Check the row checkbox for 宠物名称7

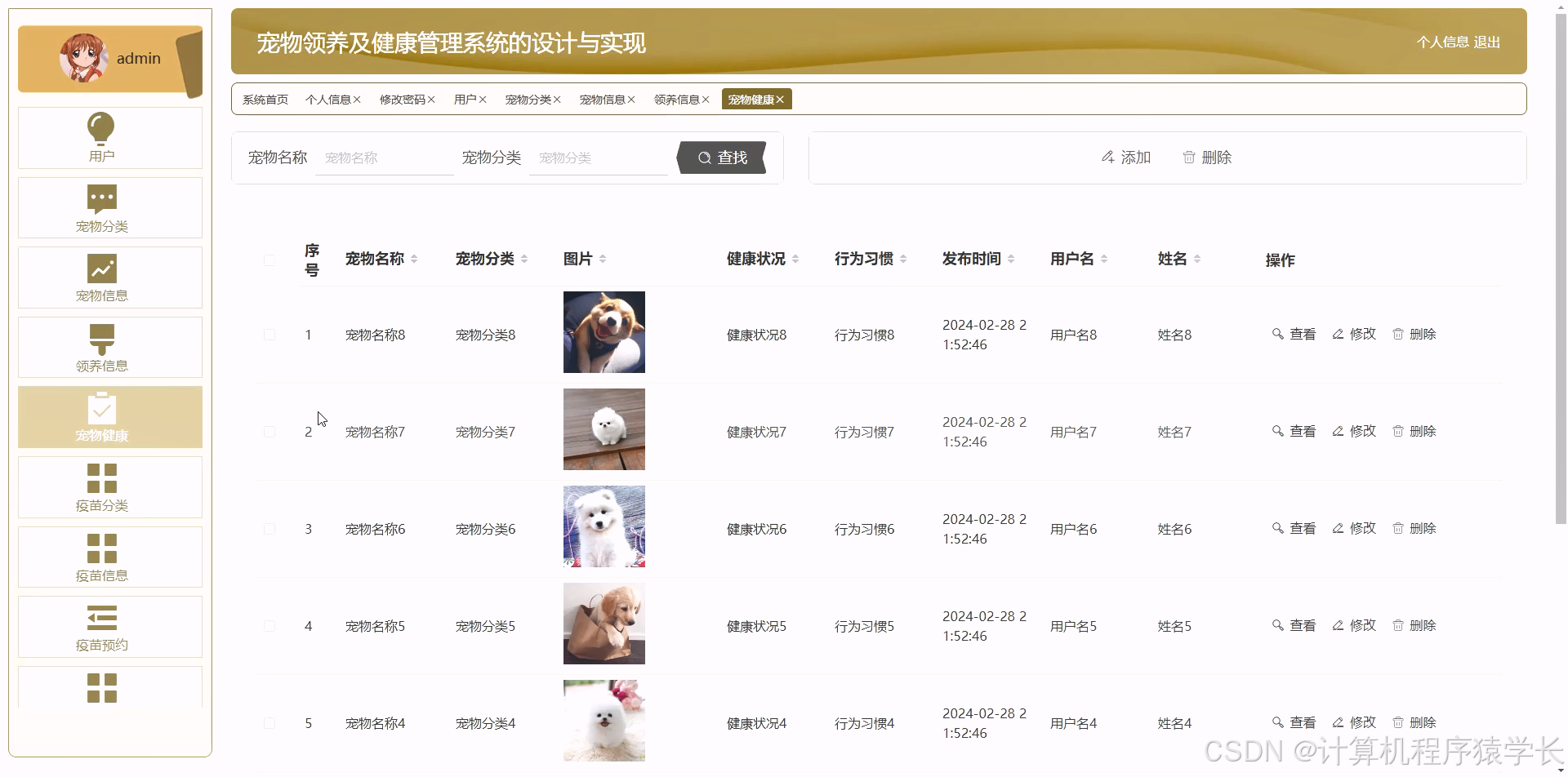(x=269, y=432)
